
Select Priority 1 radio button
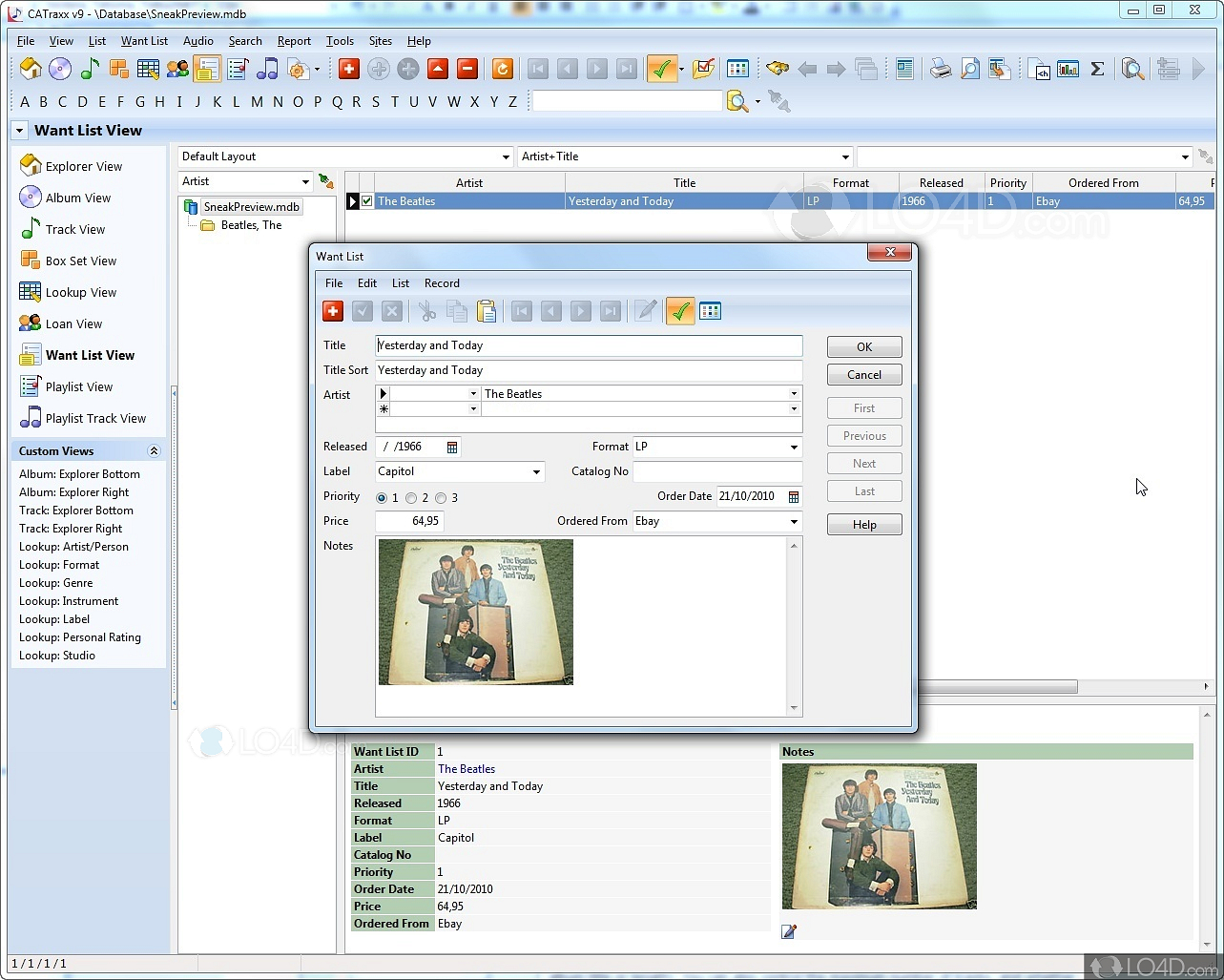pos(382,498)
